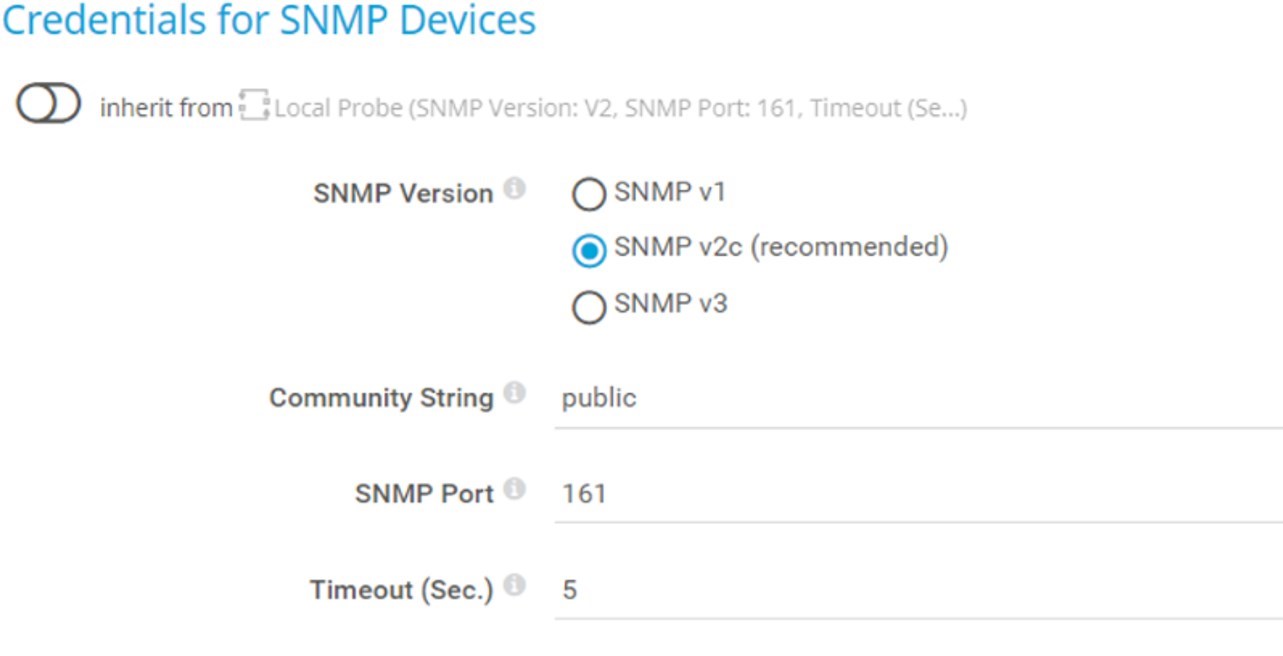Click the Local Probe device icon
This screenshot has height=656, width=1283.
pos(254,107)
